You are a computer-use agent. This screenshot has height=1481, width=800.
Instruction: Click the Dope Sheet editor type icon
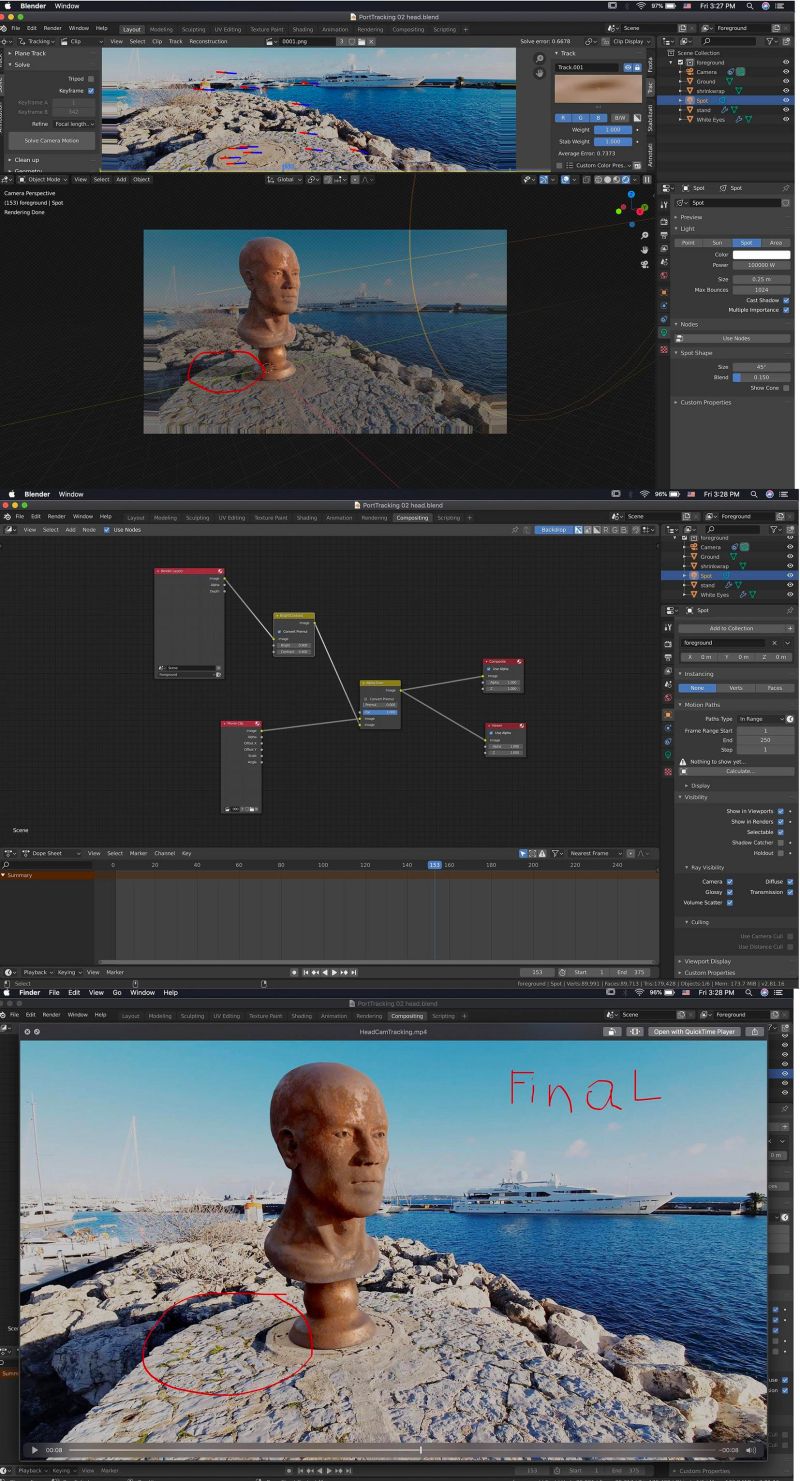click(9, 853)
